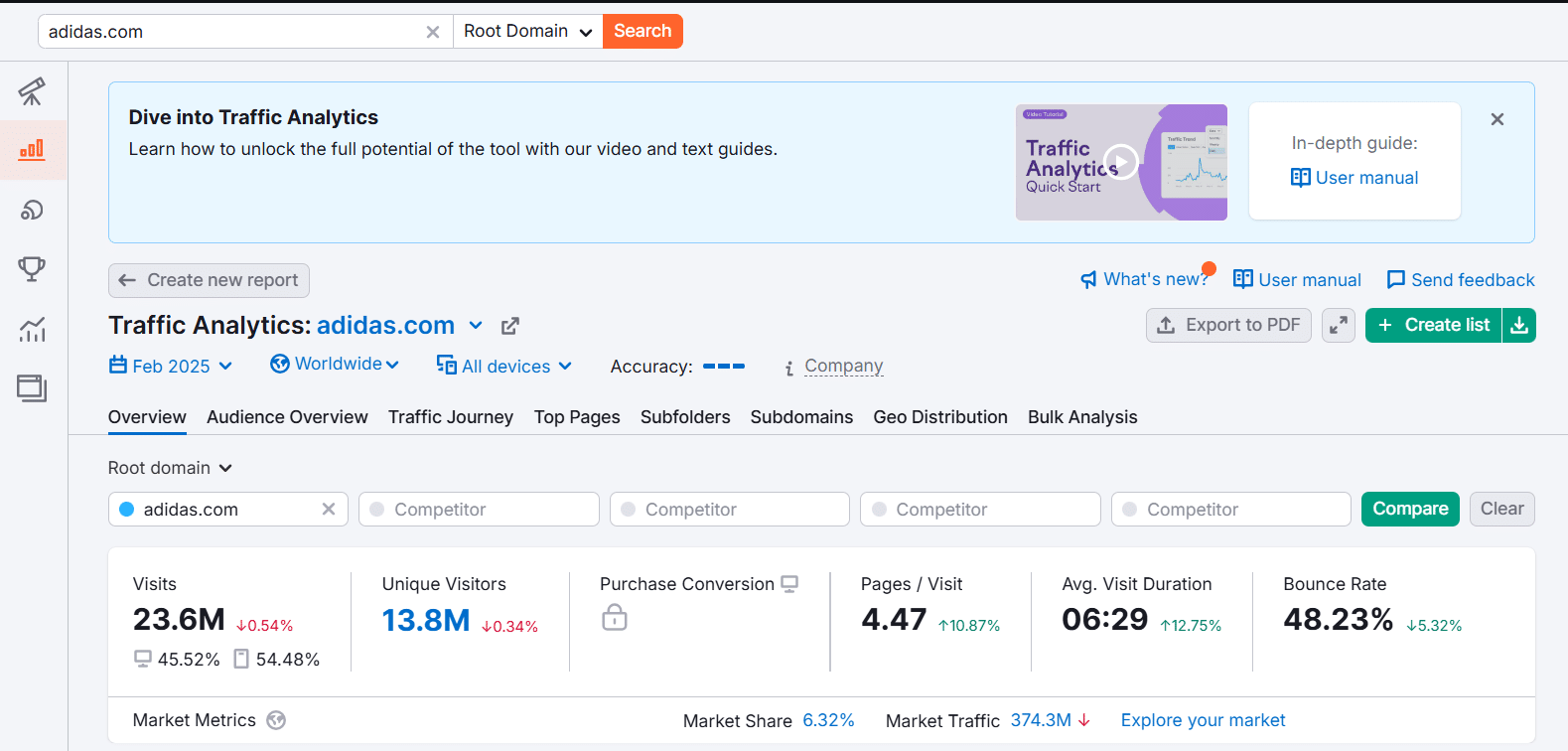The height and width of the screenshot is (751, 1568).
Task: Switch to the Audience Overview tab
Action: coord(287,417)
